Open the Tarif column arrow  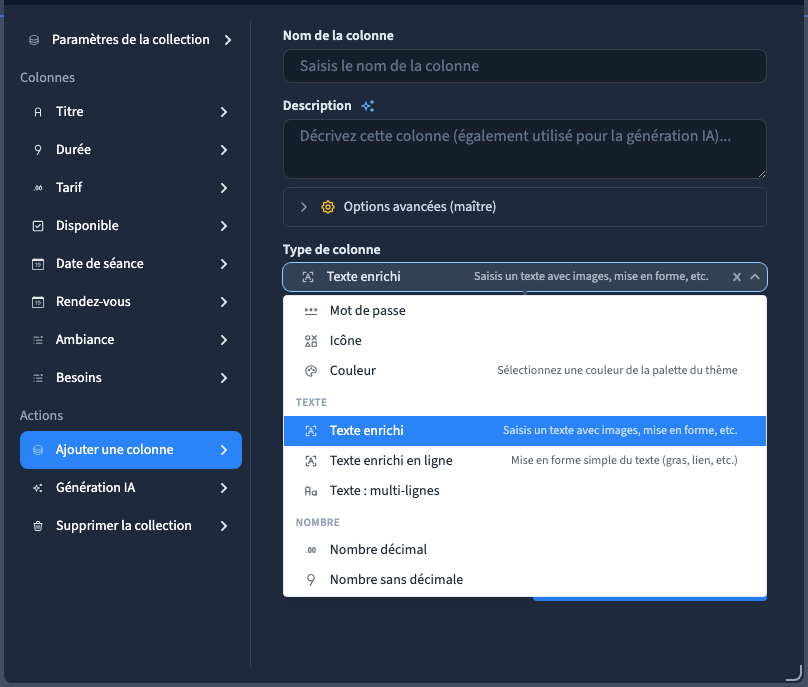click(224, 188)
